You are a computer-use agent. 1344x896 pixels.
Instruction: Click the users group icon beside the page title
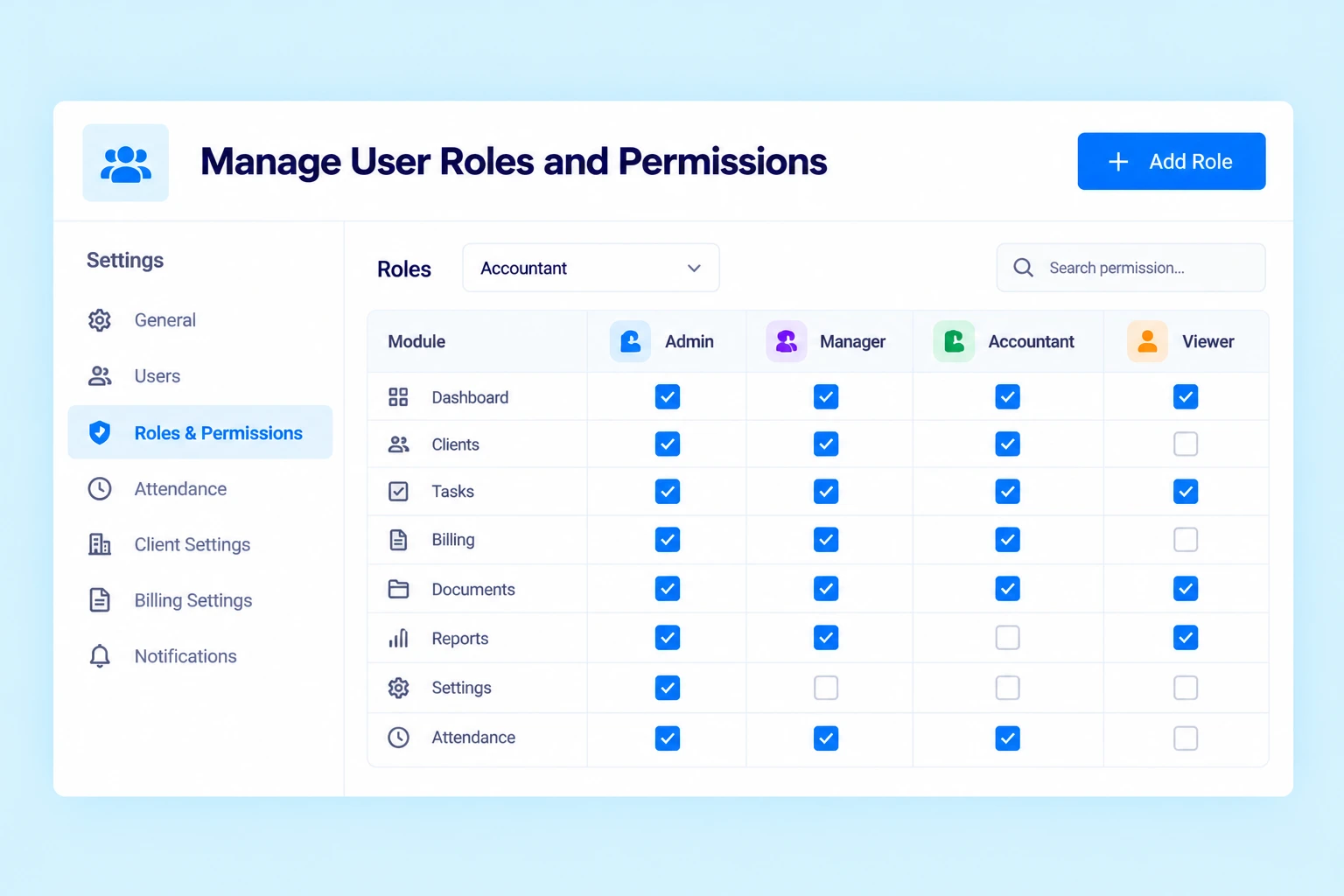pyautogui.click(x=126, y=164)
